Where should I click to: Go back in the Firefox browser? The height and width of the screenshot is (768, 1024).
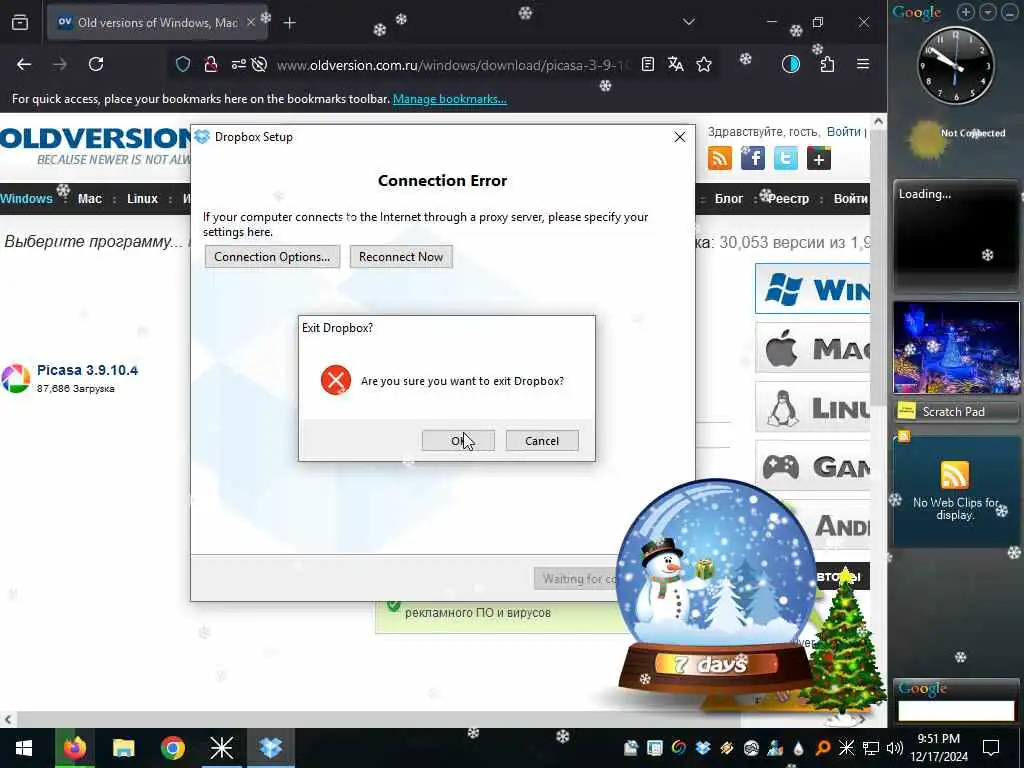coord(24,64)
